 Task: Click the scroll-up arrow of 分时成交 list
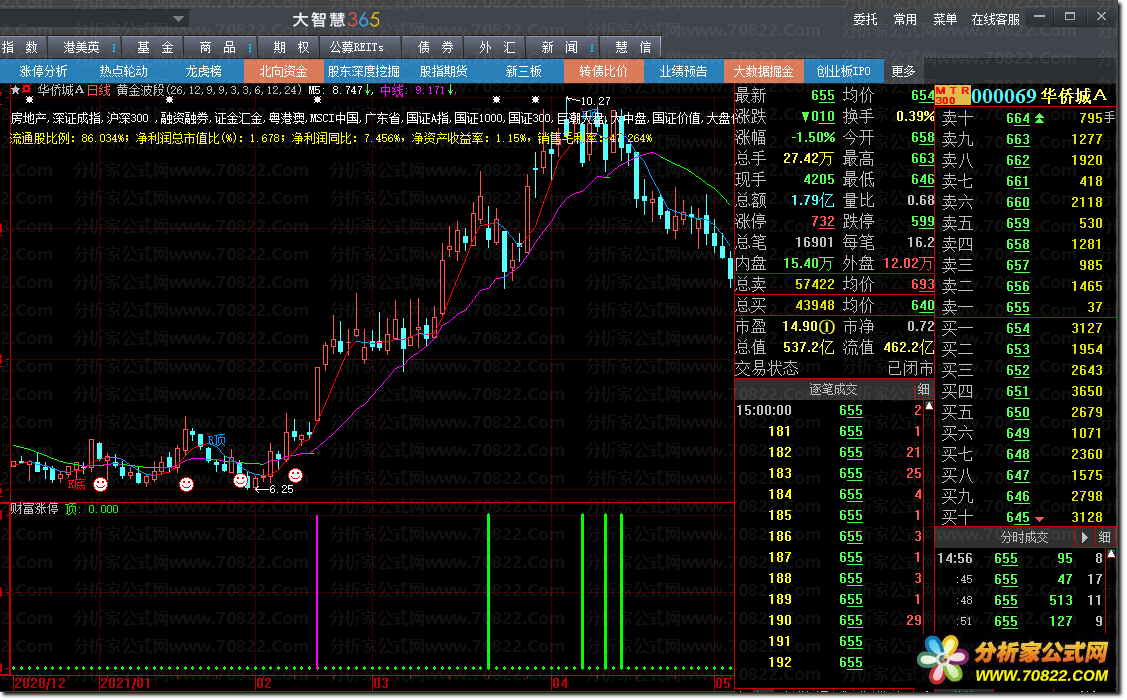click(x=1111, y=553)
